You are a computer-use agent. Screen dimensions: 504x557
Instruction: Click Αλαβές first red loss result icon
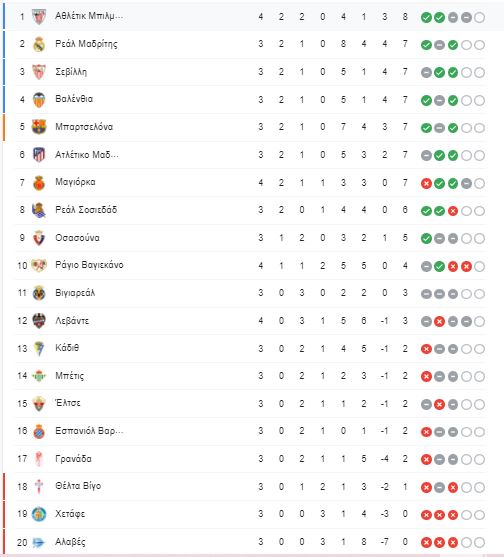[426, 542]
